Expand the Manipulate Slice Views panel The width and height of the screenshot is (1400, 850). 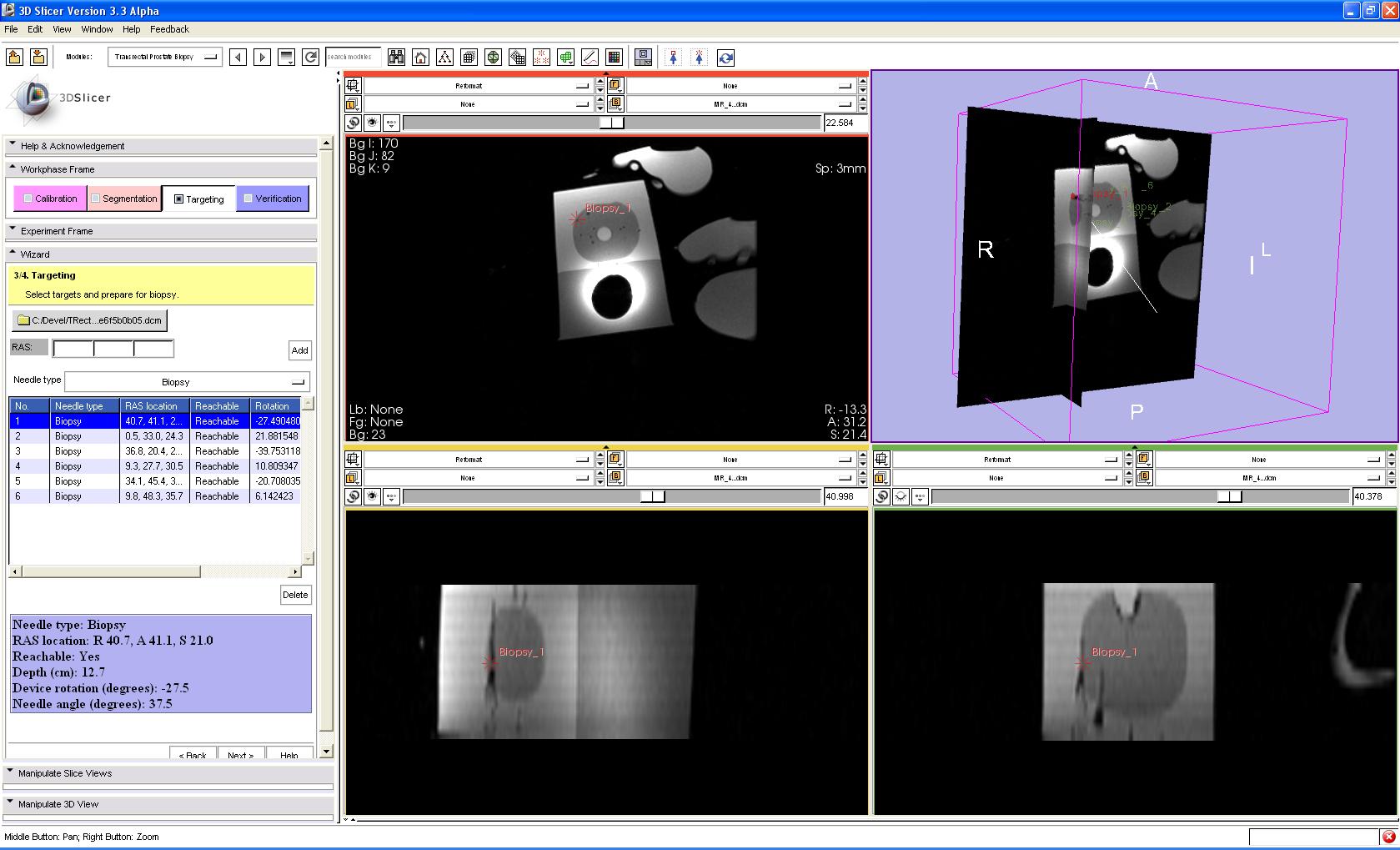coord(65,773)
